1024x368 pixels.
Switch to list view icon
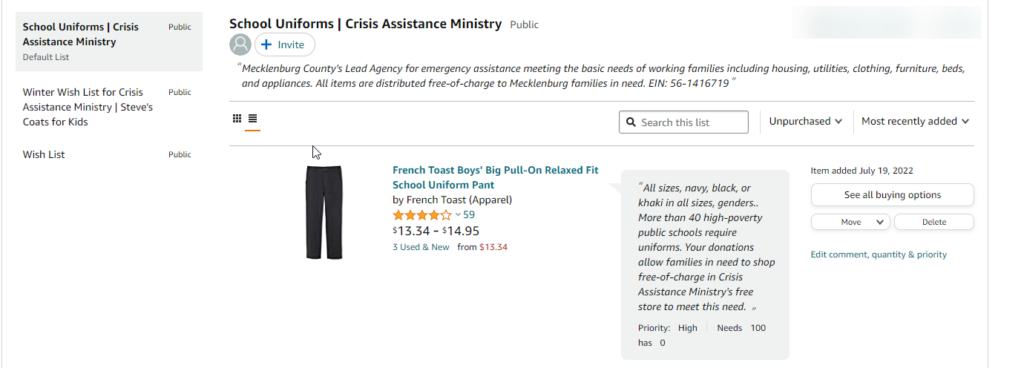pyautogui.click(x=253, y=119)
